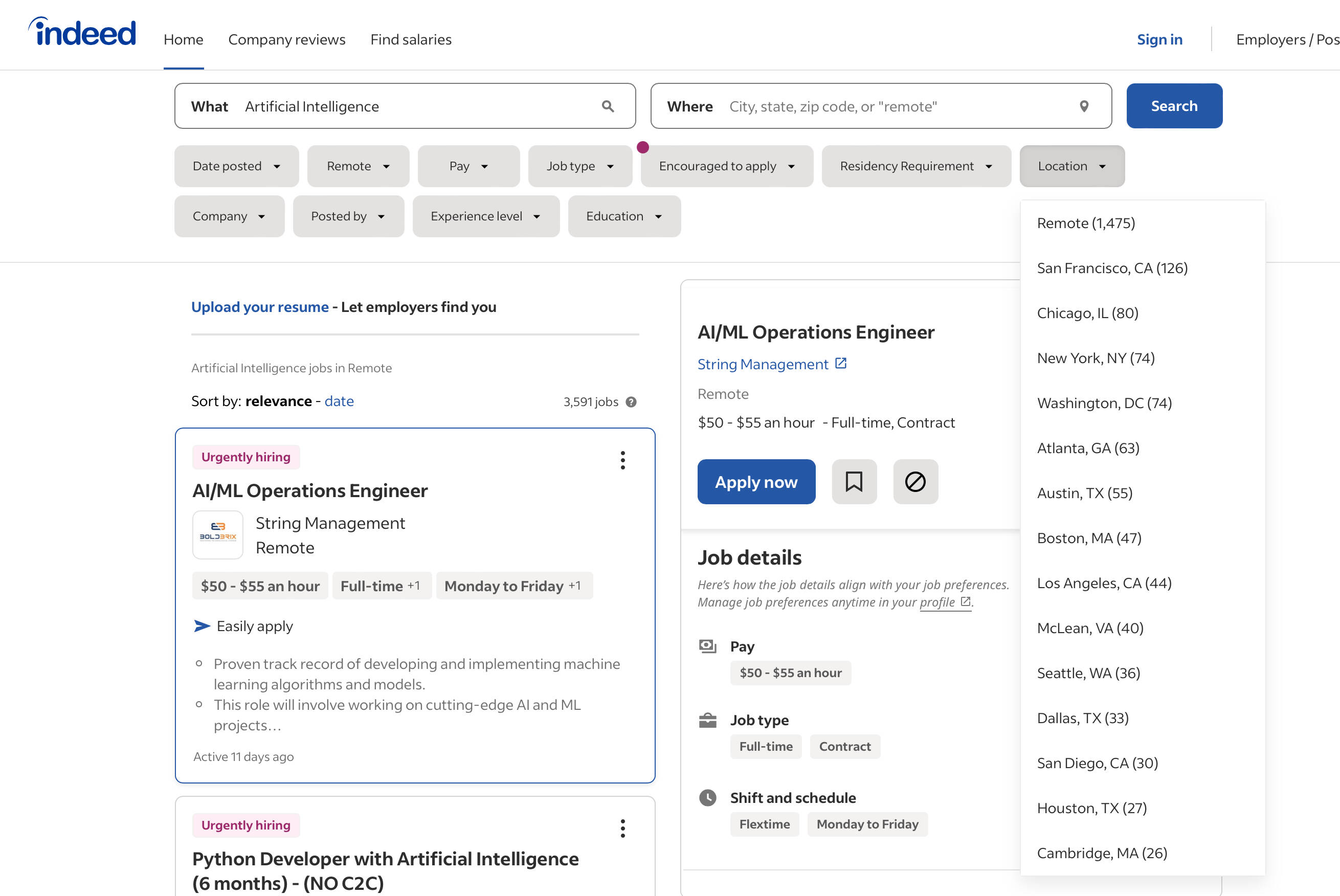Click the What job title input field
The height and width of the screenshot is (896, 1340).
(x=405, y=106)
